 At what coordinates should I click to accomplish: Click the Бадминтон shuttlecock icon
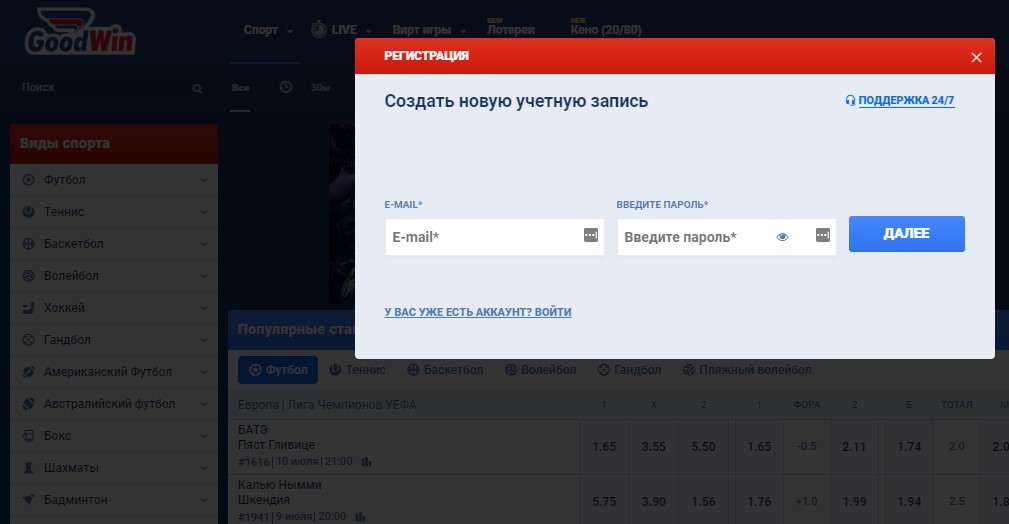(28, 500)
